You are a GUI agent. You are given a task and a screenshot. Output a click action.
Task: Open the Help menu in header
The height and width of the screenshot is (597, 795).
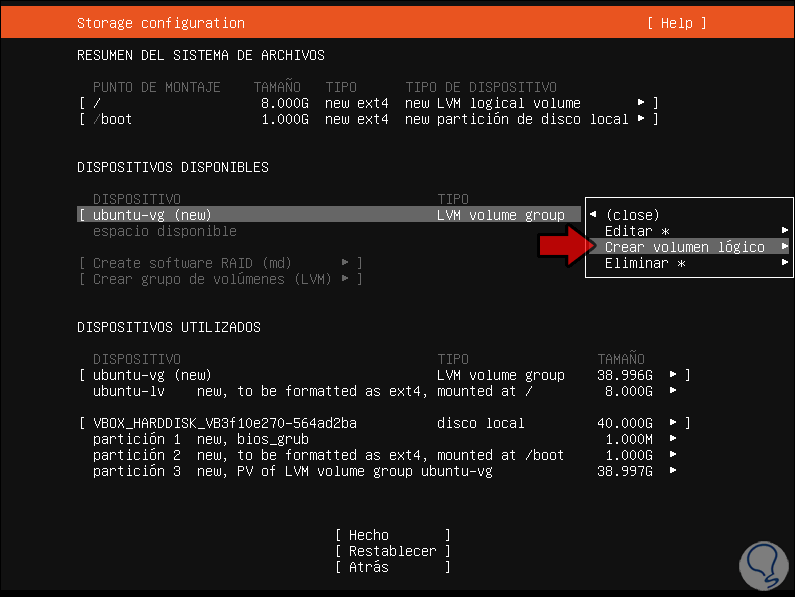[676, 23]
